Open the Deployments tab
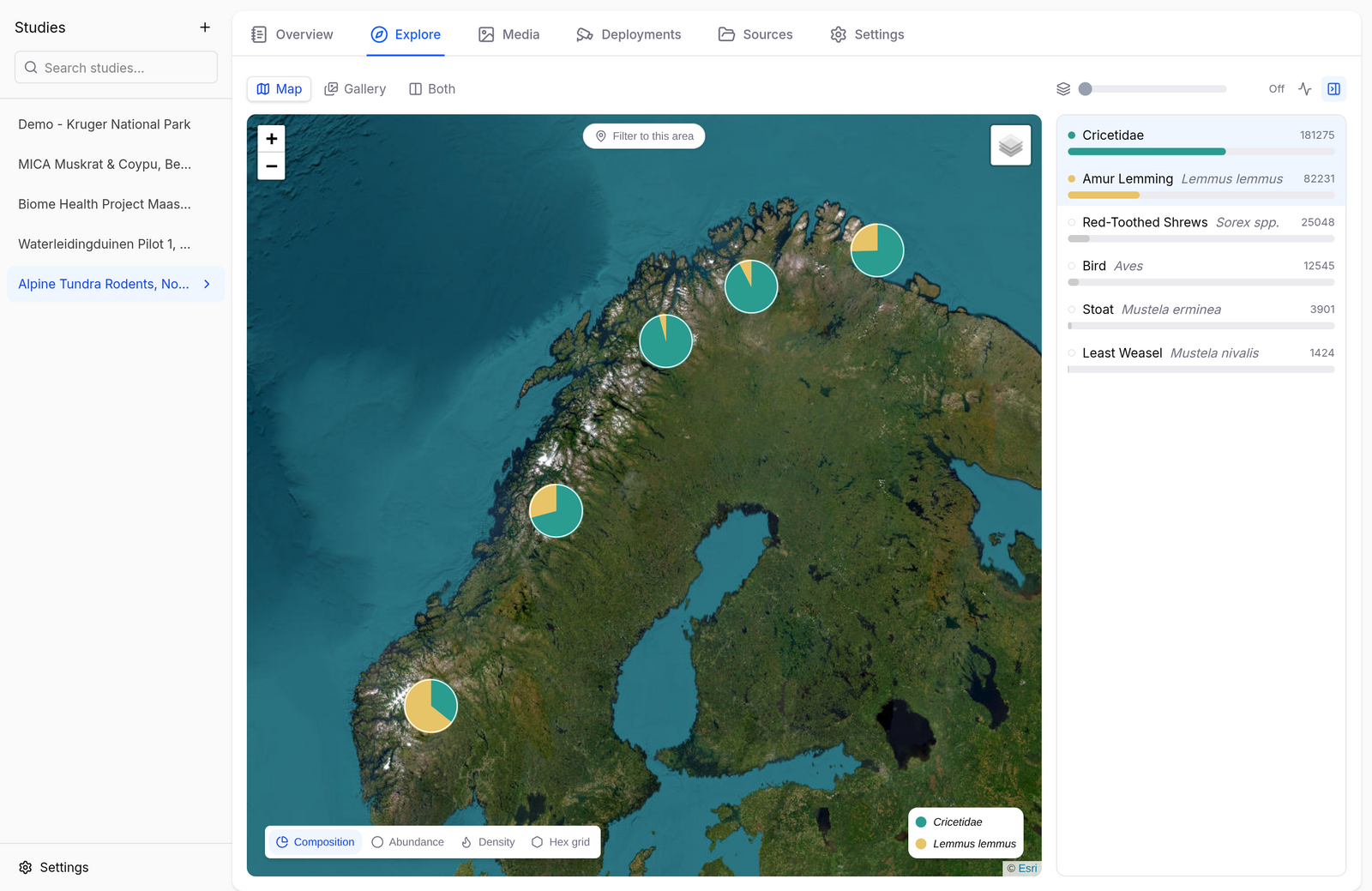1372x891 pixels. tap(629, 34)
